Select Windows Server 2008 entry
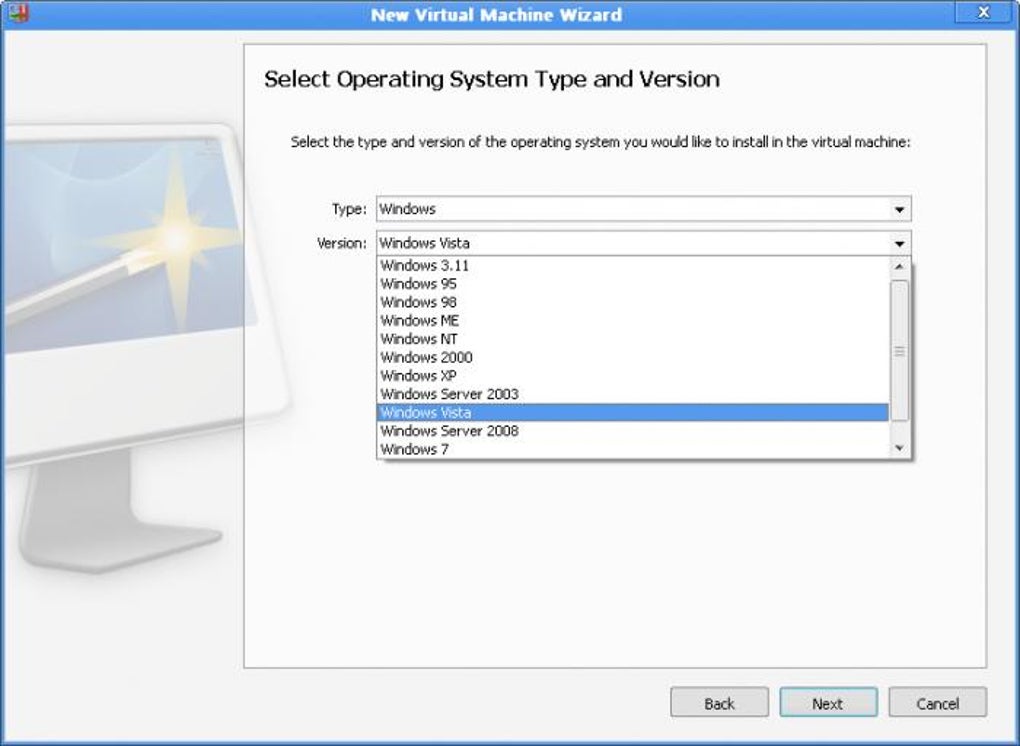1020x746 pixels. pyautogui.click(x=632, y=431)
